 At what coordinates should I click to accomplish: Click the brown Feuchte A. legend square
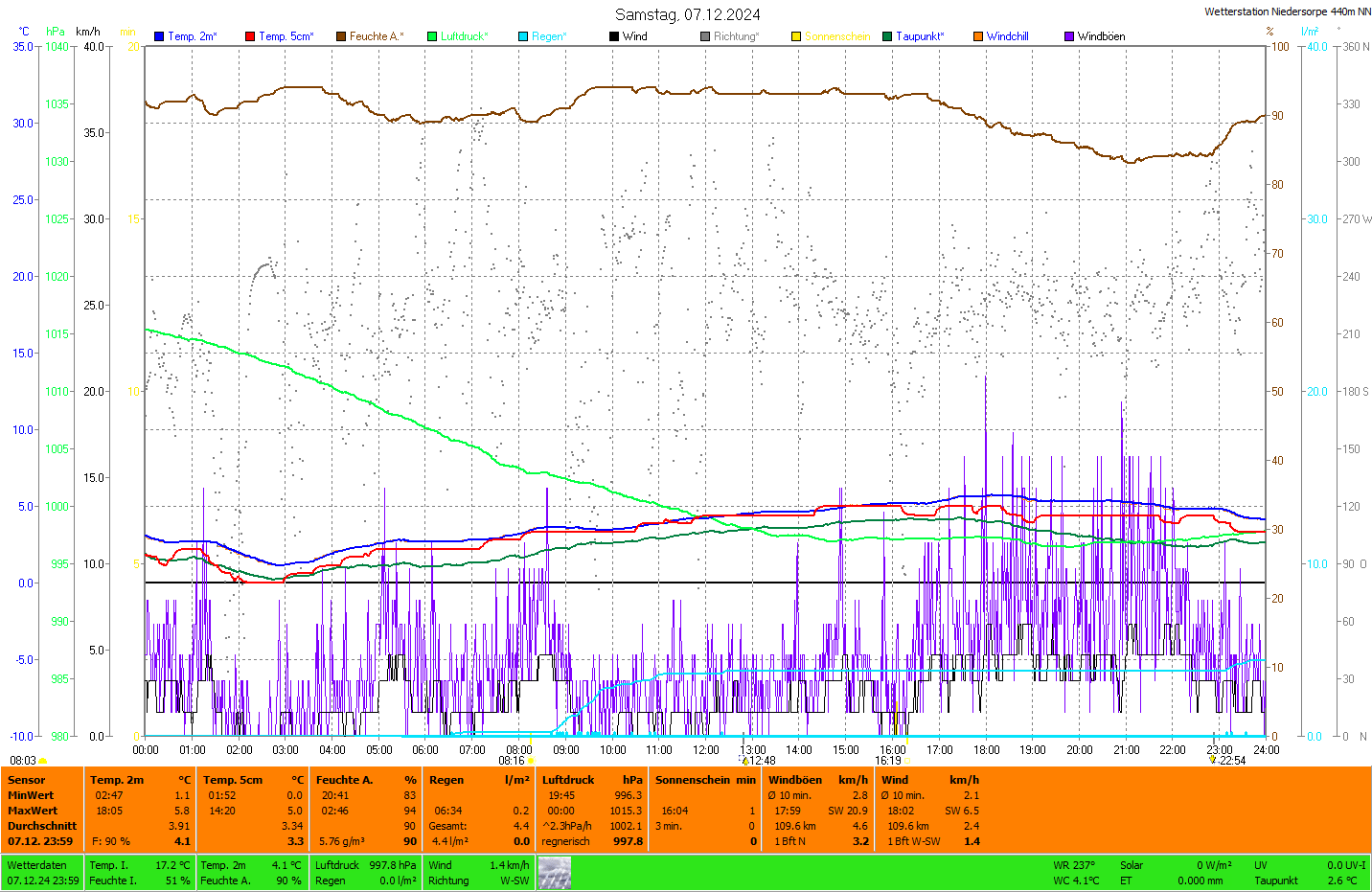[x=341, y=36]
